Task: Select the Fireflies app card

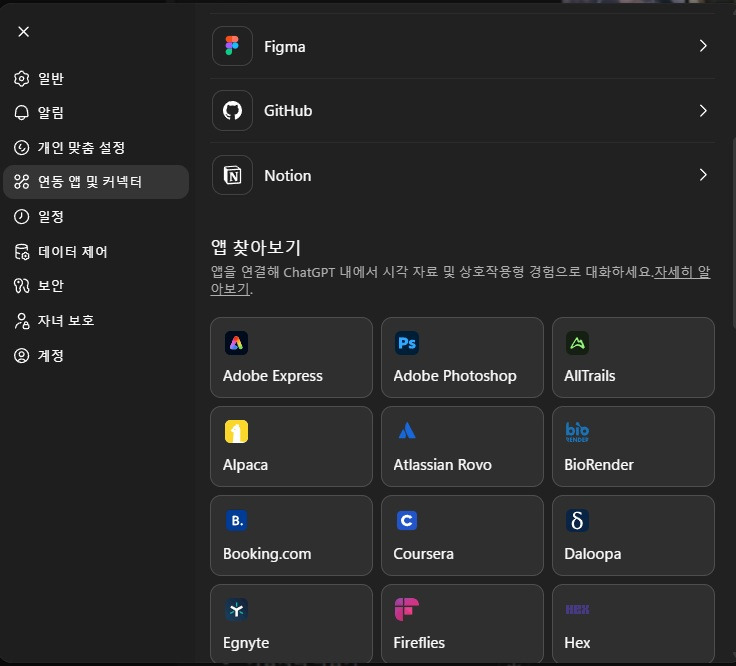Action: pos(462,624)
